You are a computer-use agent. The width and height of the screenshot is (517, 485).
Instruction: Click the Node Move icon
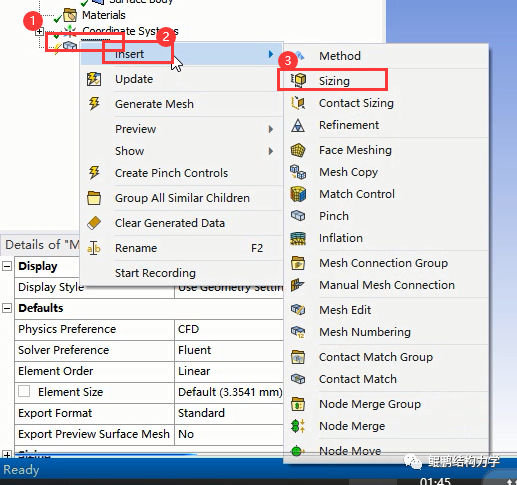point(297,451)
